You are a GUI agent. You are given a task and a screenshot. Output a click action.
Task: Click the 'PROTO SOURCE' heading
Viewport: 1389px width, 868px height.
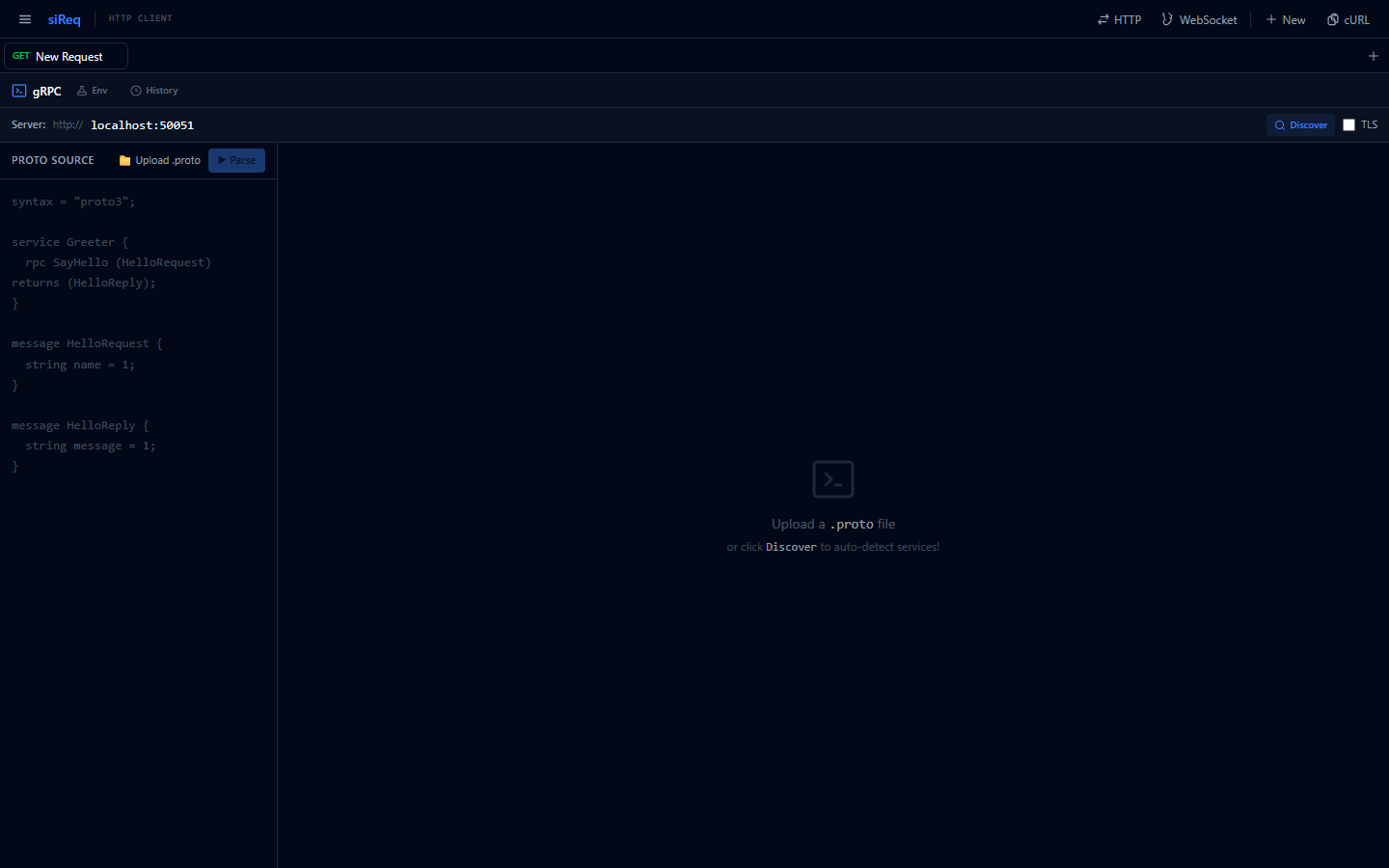53,160
